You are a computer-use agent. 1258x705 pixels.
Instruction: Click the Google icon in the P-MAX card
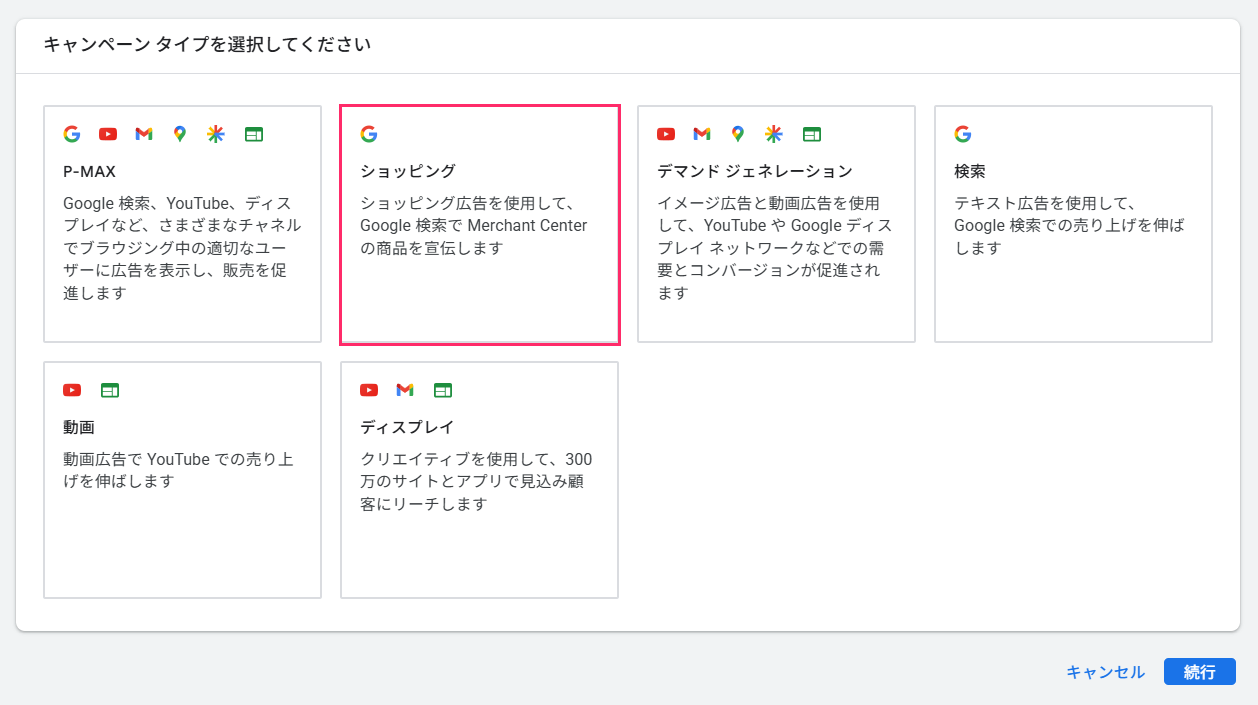[x=71, y=134]
